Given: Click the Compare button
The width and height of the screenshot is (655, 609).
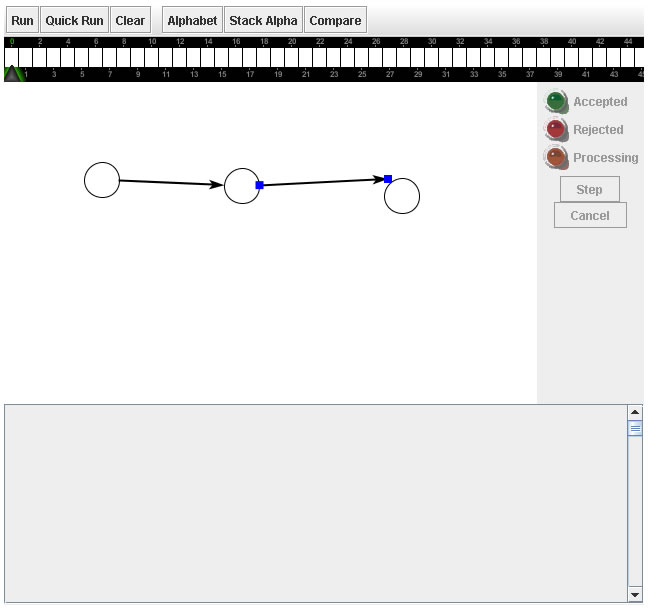Looking at the screenshot, I should pos(335,20).
